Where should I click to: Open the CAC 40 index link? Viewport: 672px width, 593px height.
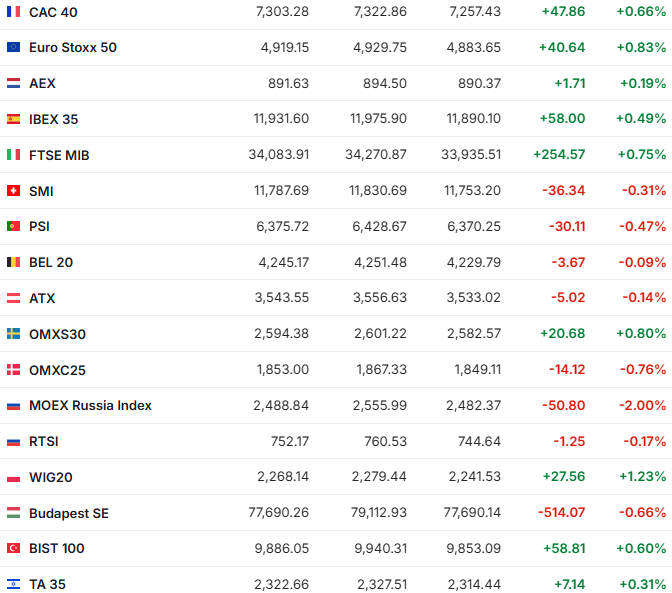53,12
